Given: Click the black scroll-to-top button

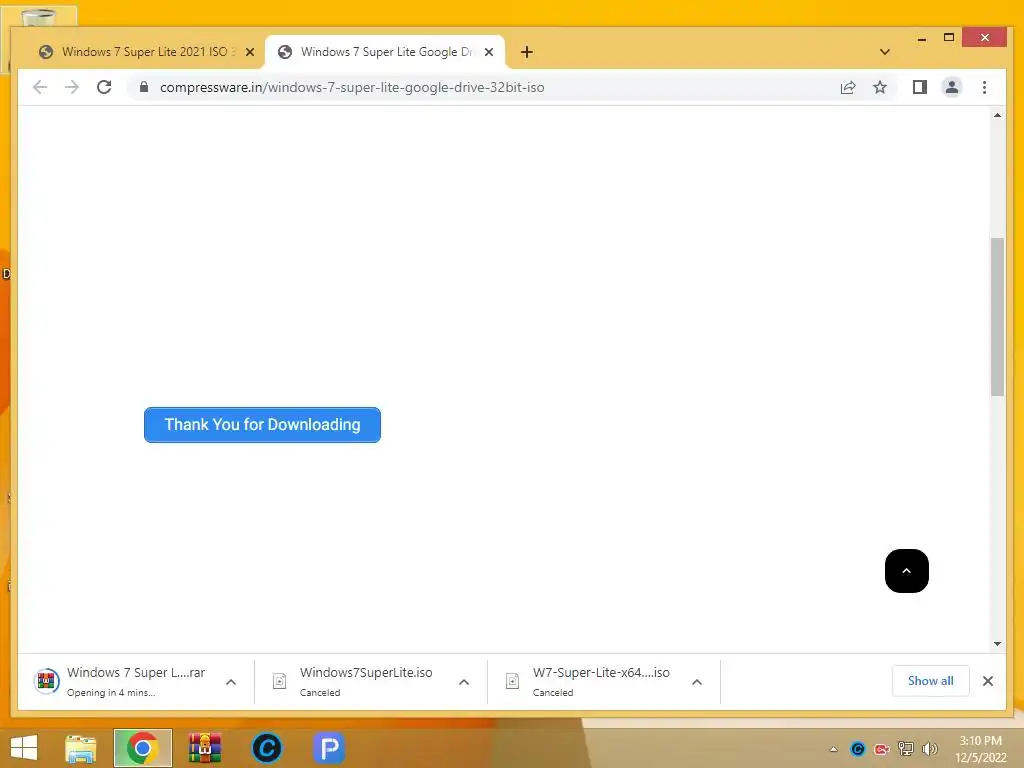Looking at the screenshot, I should [906, 571].
